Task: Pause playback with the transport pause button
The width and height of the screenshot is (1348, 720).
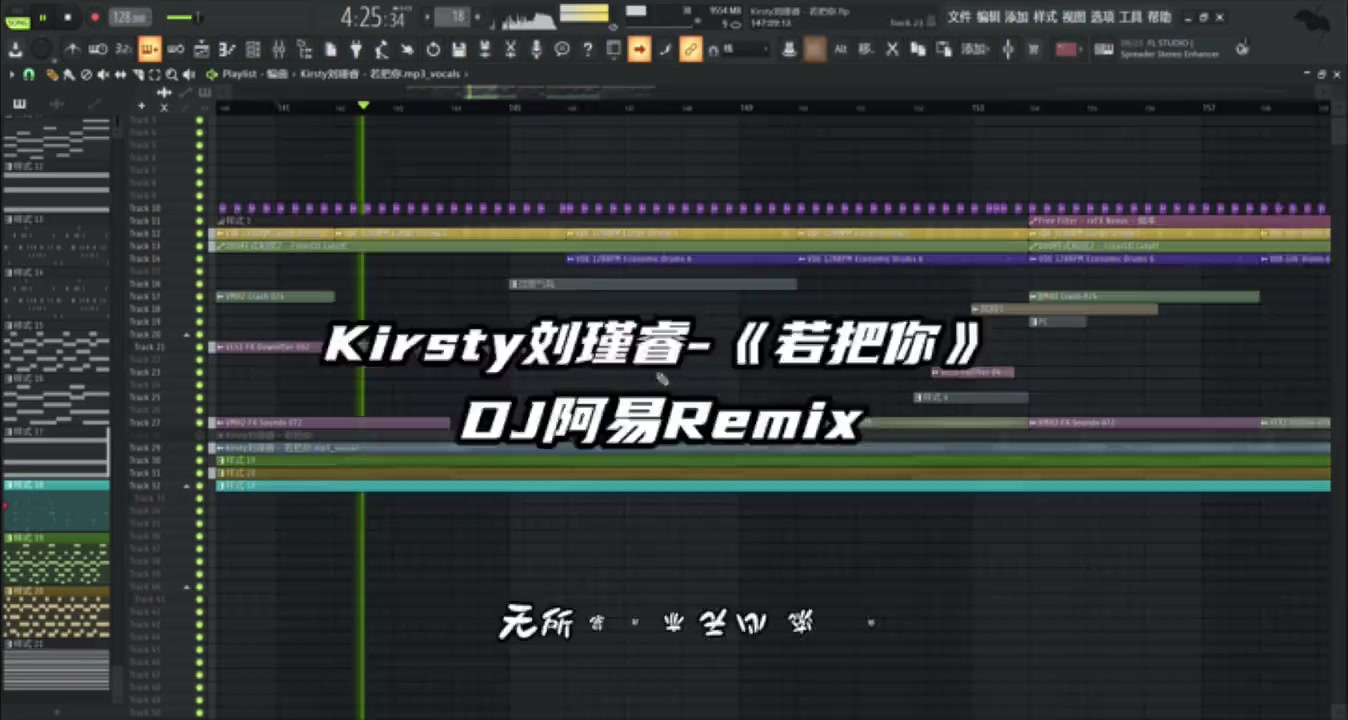Action: click(43, 17)
